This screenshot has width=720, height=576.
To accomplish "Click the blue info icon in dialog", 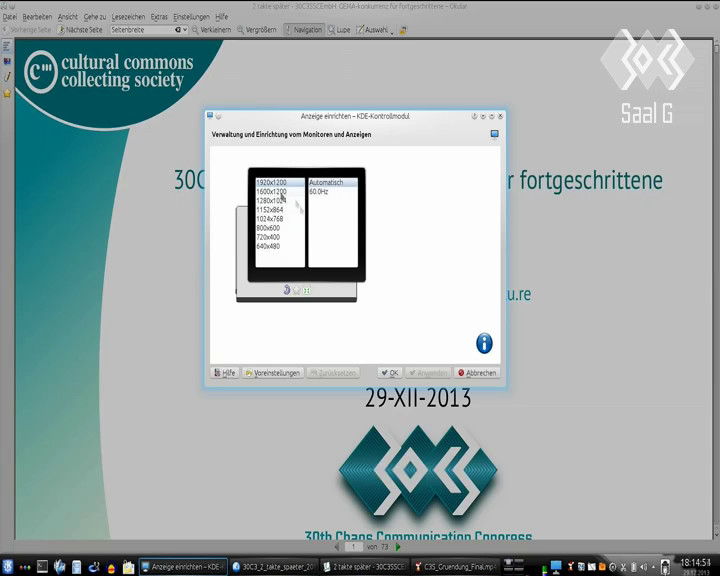I will pos(484,343).
